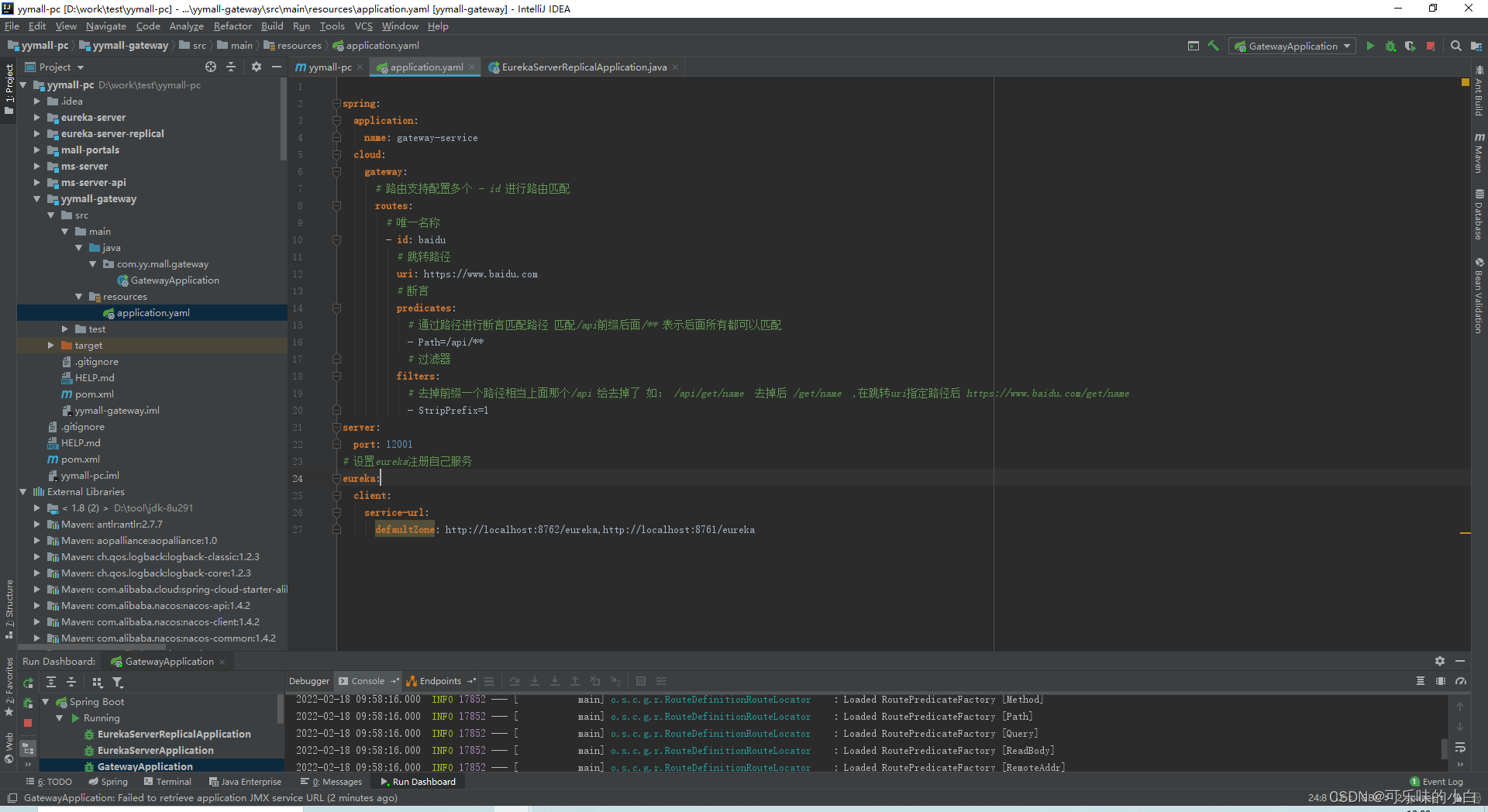Open Database side tool window
Image resolution: width=1488 pixels, height=812 pixels.
[1479, 215]
